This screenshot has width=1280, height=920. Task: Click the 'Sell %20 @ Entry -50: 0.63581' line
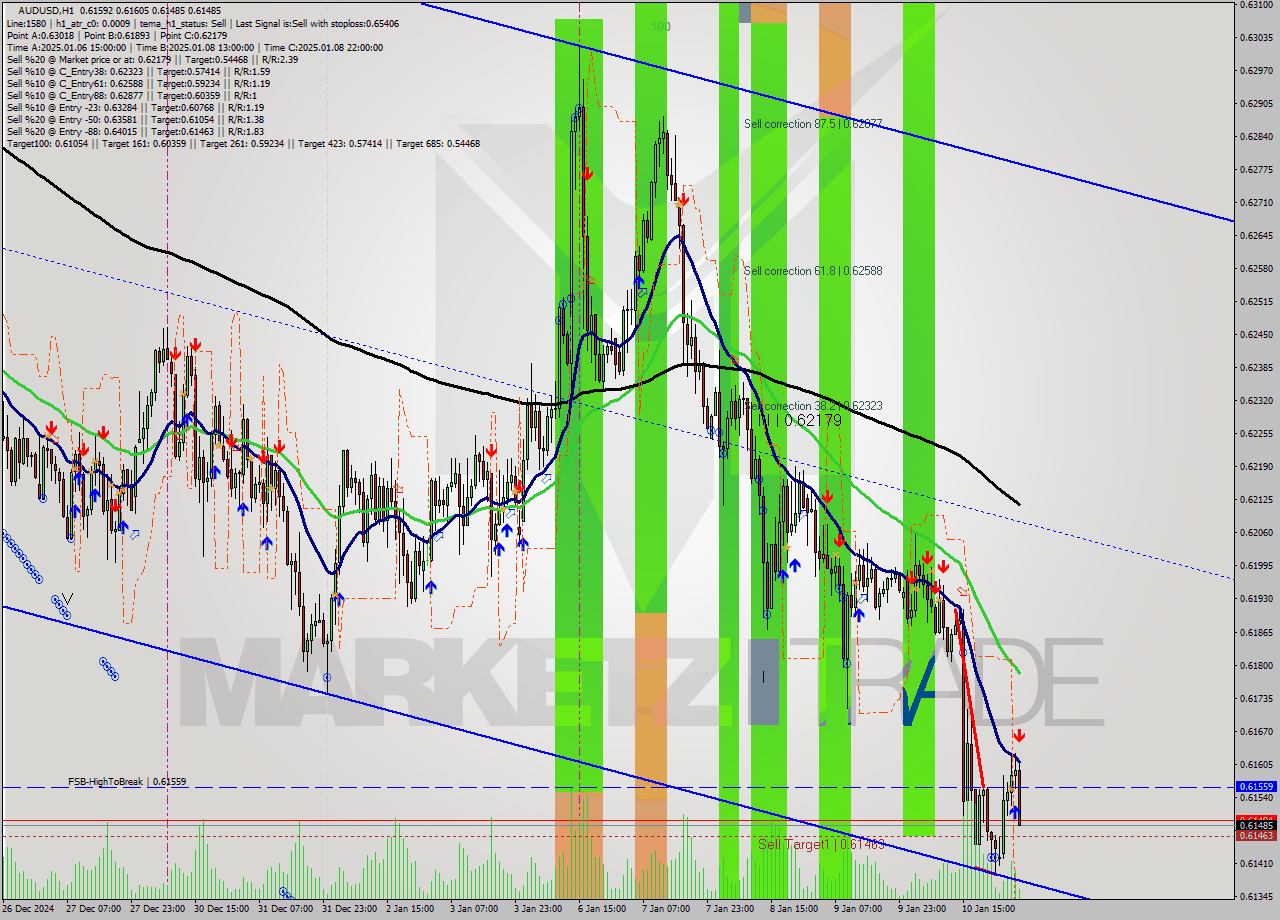pos(135,119)
